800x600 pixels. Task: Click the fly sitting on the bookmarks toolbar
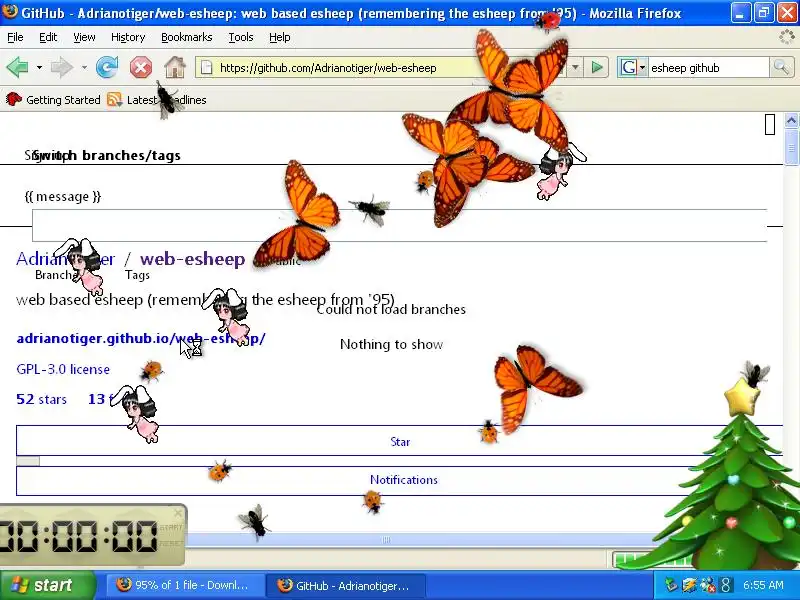point(166,100)
